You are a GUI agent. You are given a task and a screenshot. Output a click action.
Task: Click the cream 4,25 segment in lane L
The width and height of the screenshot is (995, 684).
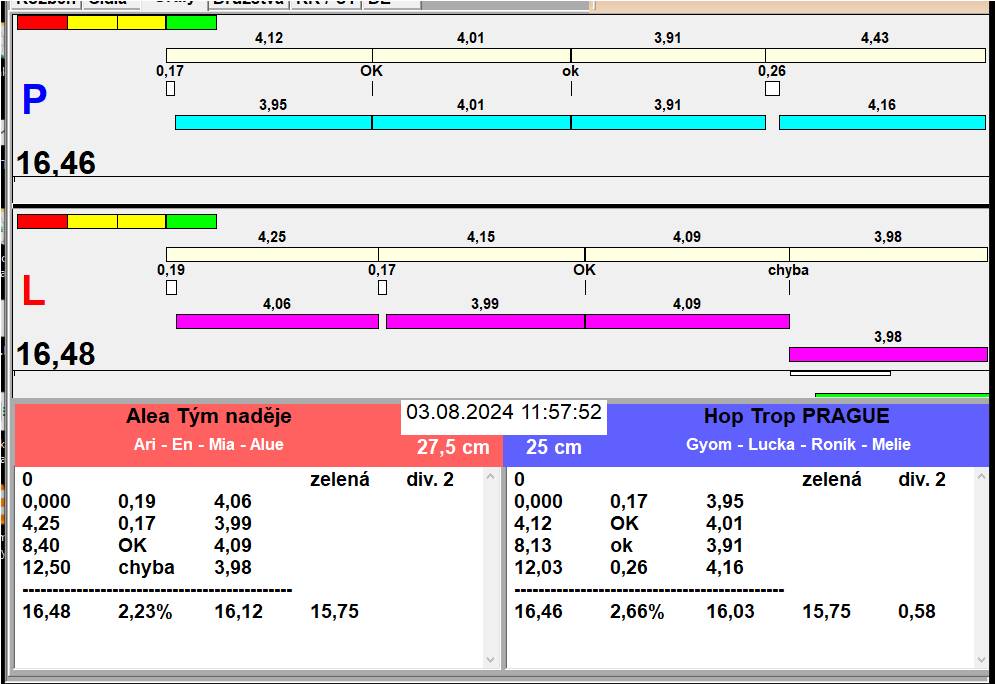tap(272, 254)
